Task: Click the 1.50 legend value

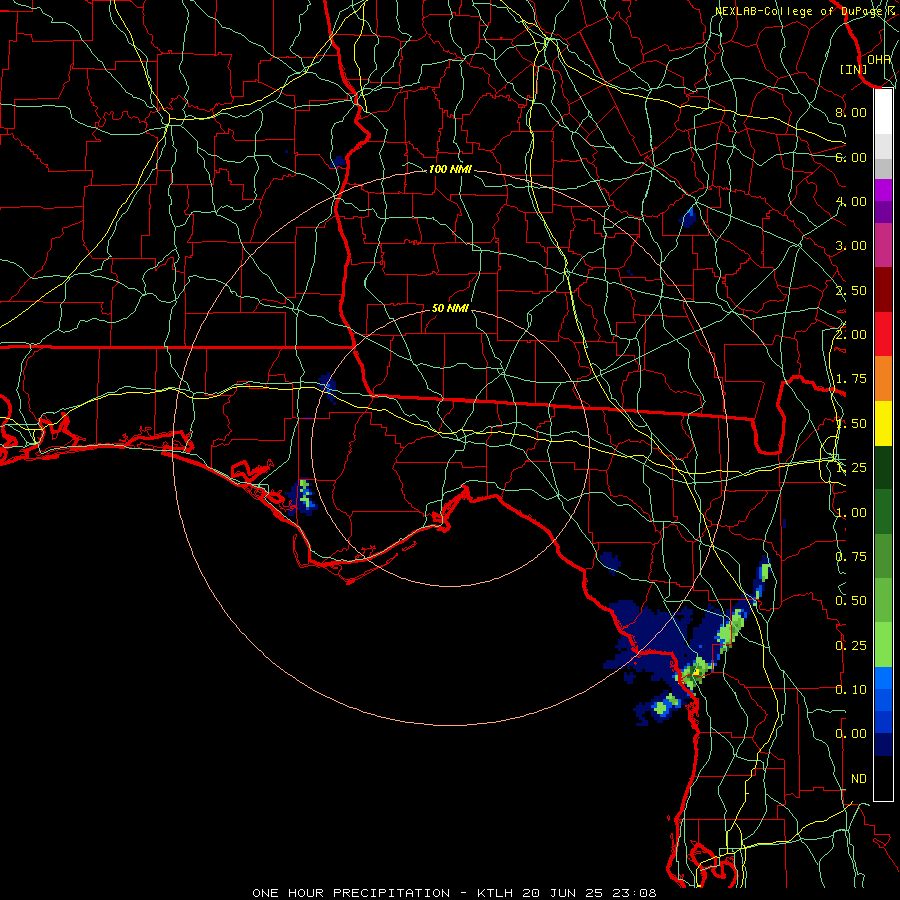Action: point(851,424)
